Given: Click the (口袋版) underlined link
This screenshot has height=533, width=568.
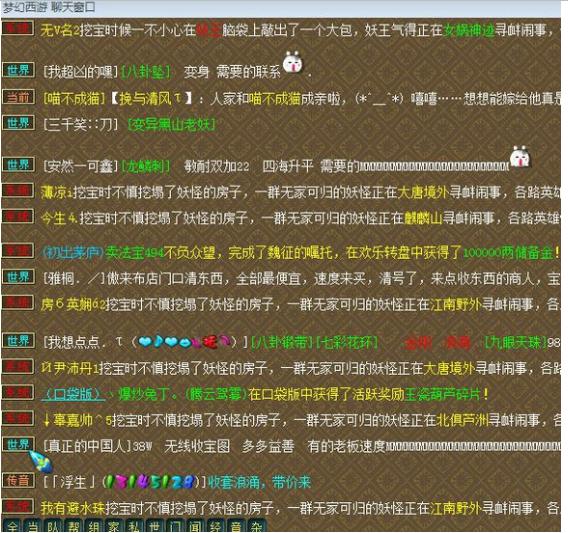Looking at the screenshot, I should click(x=73, y=394).
